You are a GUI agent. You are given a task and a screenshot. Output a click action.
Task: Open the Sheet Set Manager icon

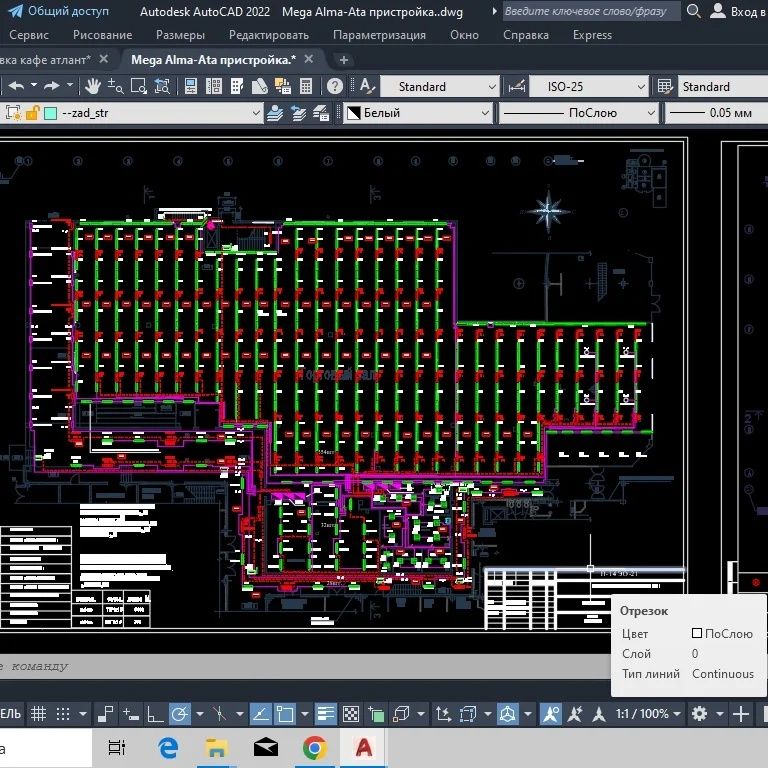(260, 86)
